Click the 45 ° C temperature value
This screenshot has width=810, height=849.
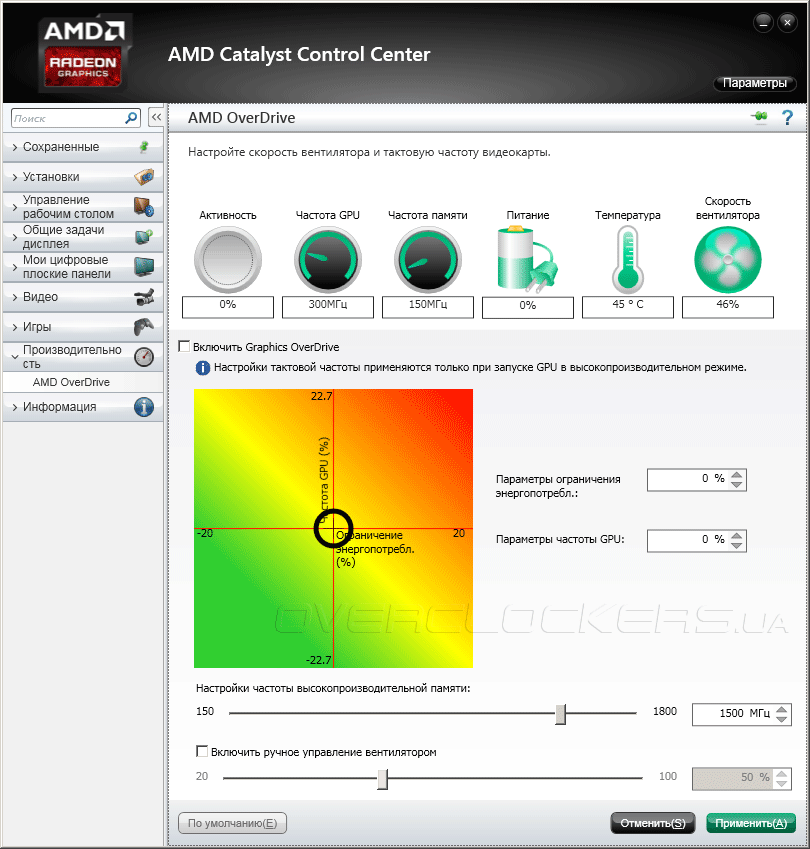(628, 305)
